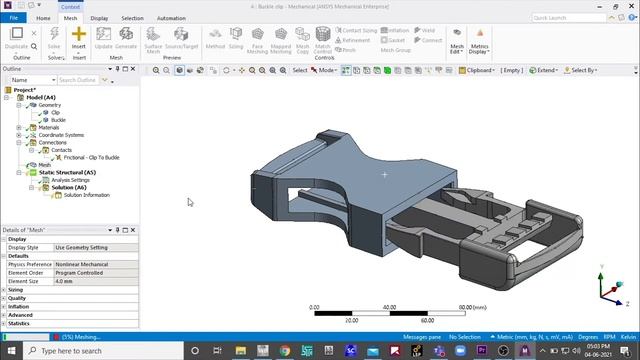Select Solution Information in the tree
This screenshot has width=640, height=360.
(87, 195)
